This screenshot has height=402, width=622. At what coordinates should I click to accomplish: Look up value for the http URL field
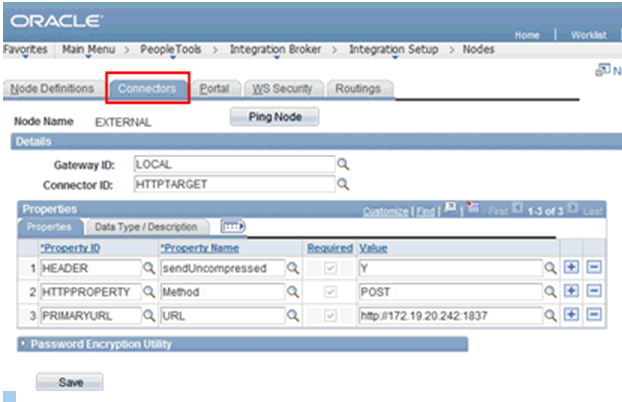(550, 316)
